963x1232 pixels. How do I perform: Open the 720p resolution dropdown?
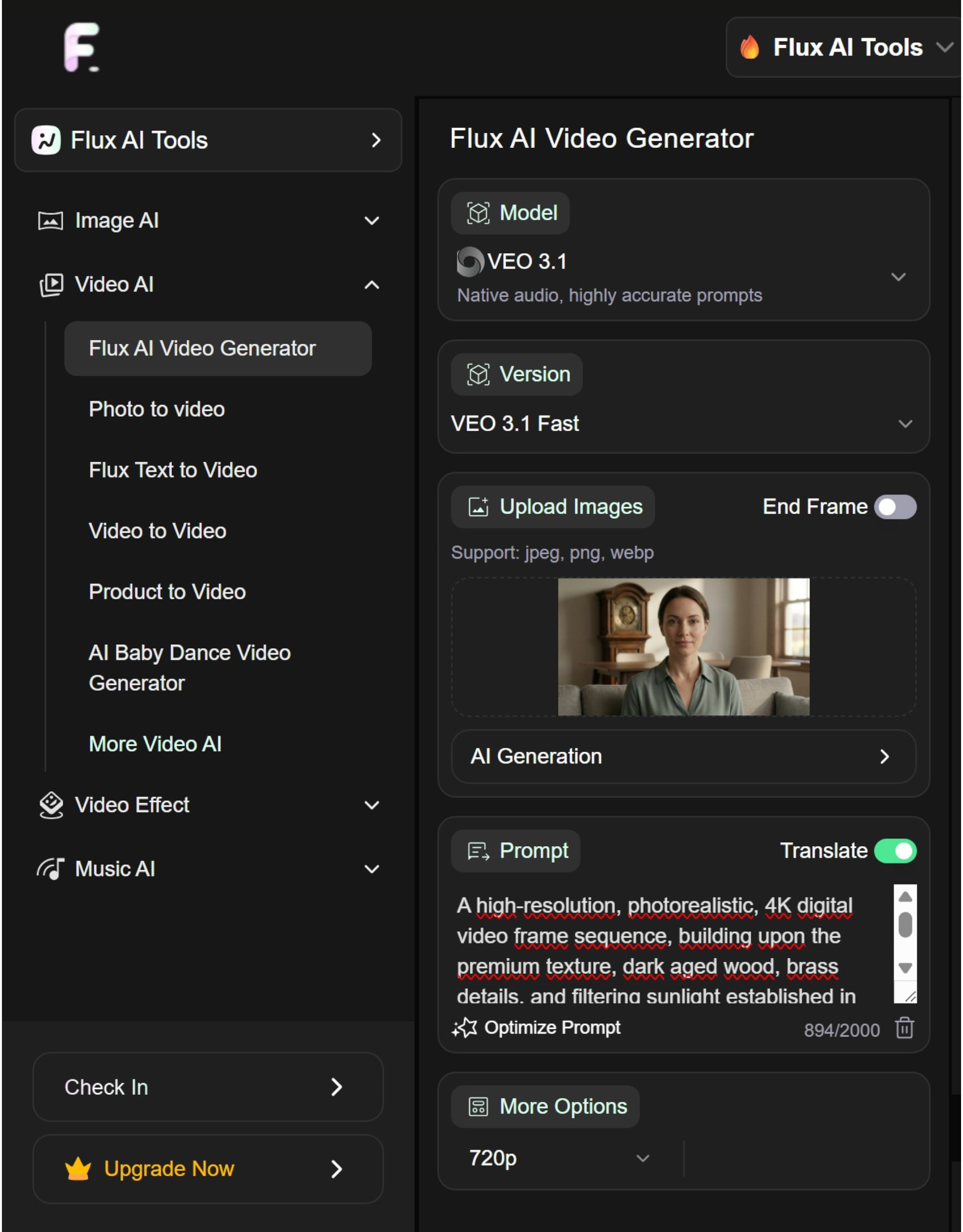tap(642, 1159)
